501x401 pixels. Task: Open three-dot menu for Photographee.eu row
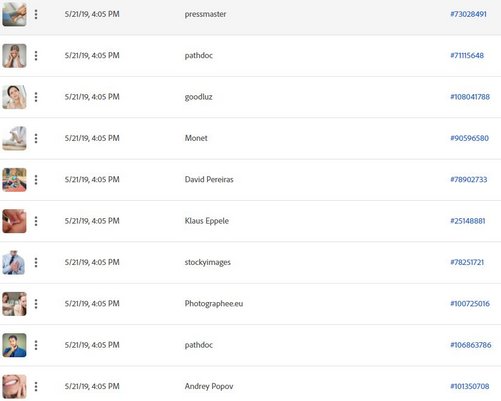coord(36,304)
